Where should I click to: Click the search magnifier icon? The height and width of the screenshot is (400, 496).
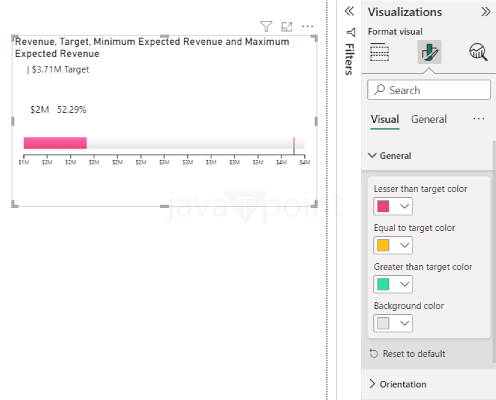coord(379,90)
